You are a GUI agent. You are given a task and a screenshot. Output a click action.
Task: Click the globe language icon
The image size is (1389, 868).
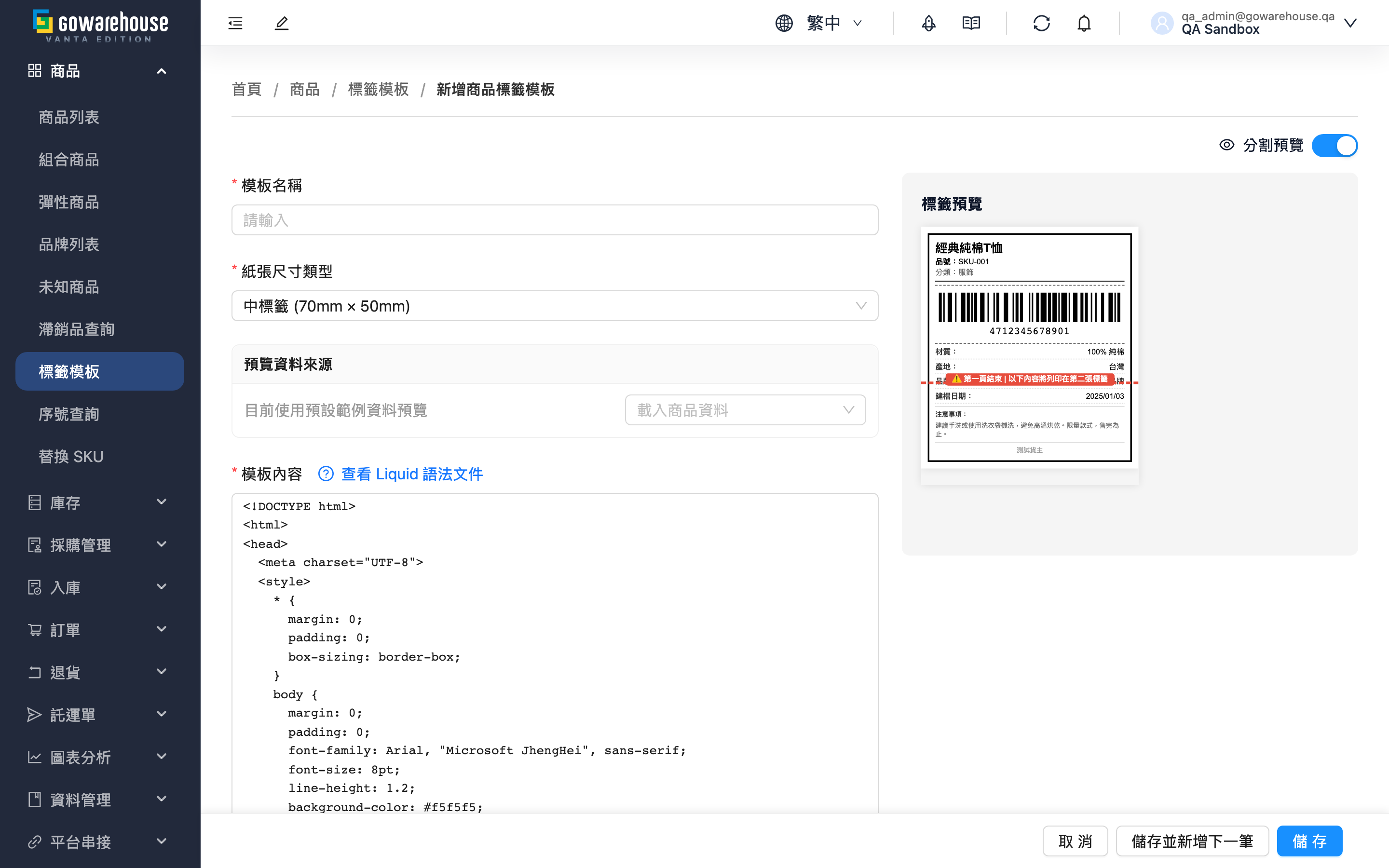pyautogui.click(x=784, y=23)
